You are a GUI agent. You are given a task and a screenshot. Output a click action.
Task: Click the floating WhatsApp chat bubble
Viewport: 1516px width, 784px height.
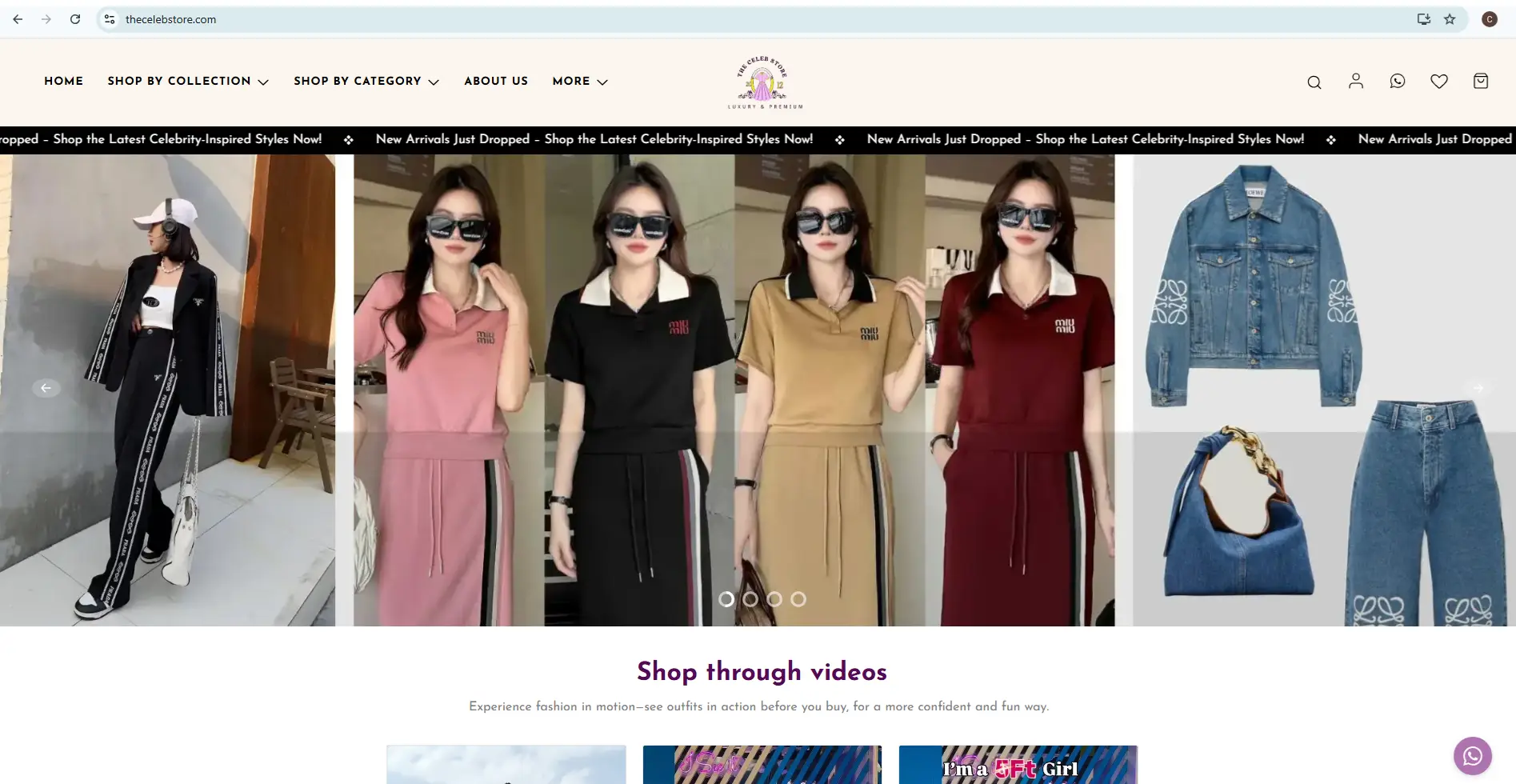point(1472,755)
